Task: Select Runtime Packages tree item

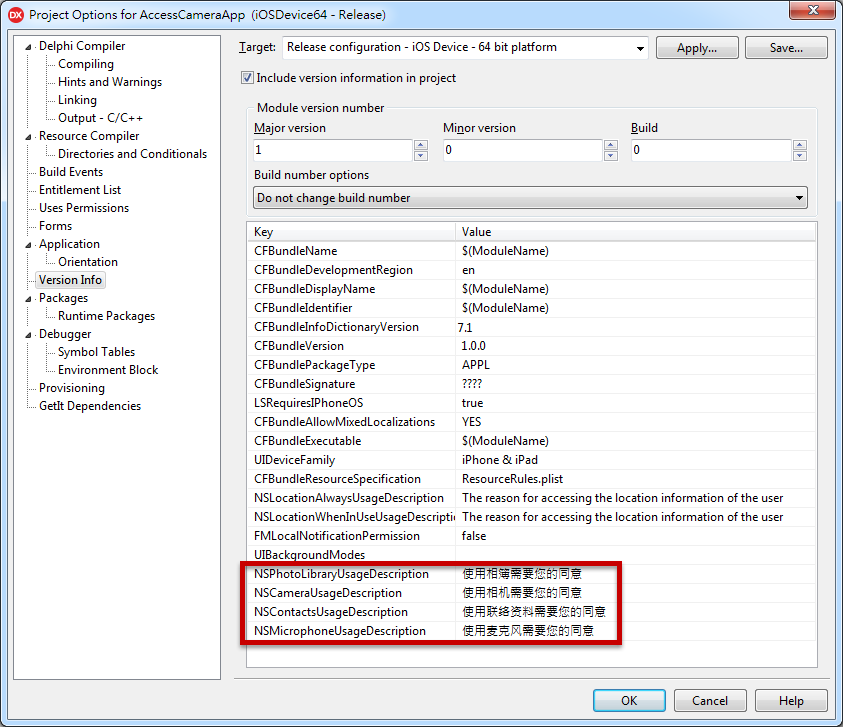Action: (x=106, y=316)
